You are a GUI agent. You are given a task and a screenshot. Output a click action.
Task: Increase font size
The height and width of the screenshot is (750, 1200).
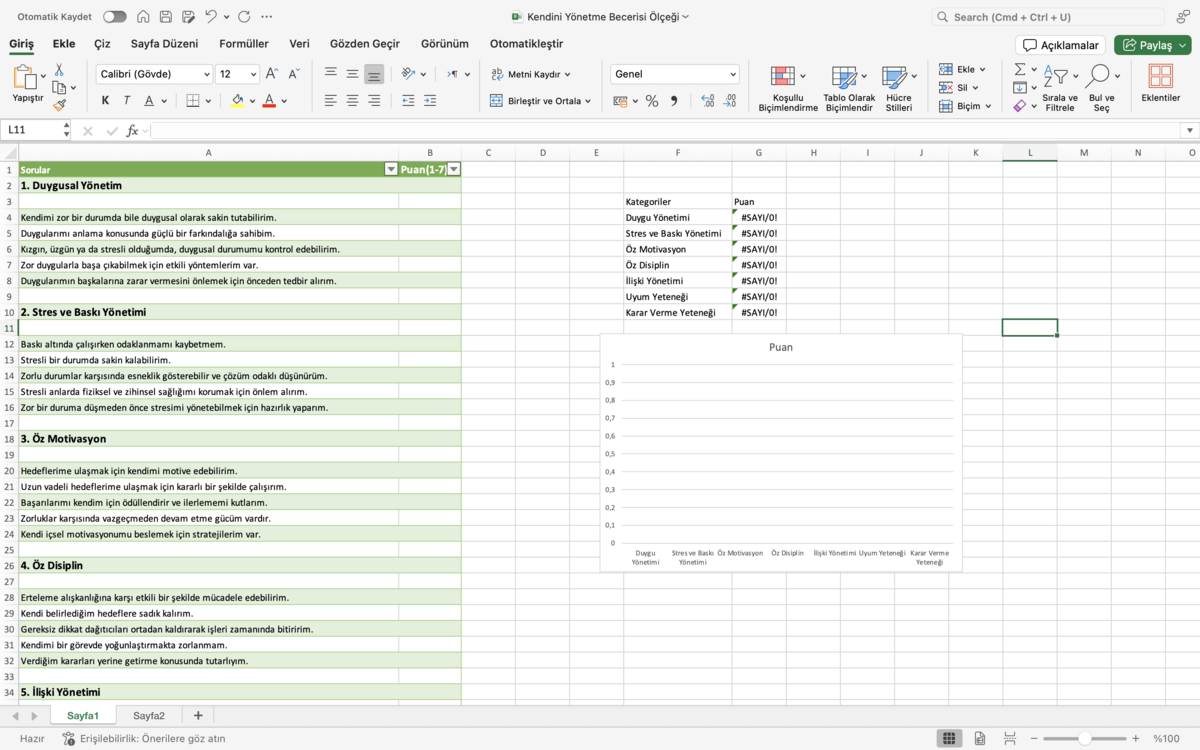coord(273,74)
